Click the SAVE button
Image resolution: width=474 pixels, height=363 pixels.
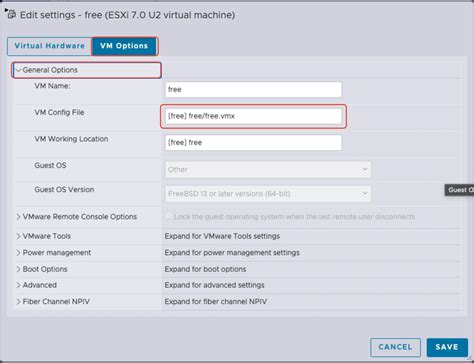447,347
